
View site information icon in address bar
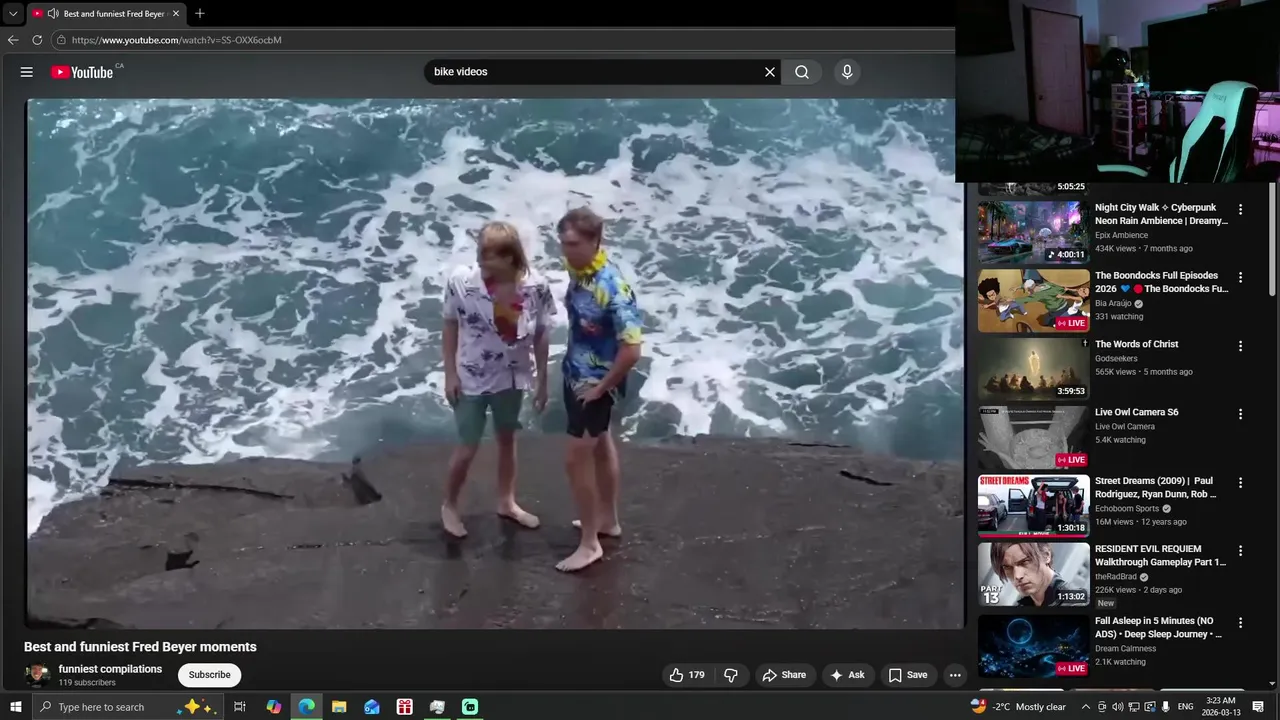(61, 40)
